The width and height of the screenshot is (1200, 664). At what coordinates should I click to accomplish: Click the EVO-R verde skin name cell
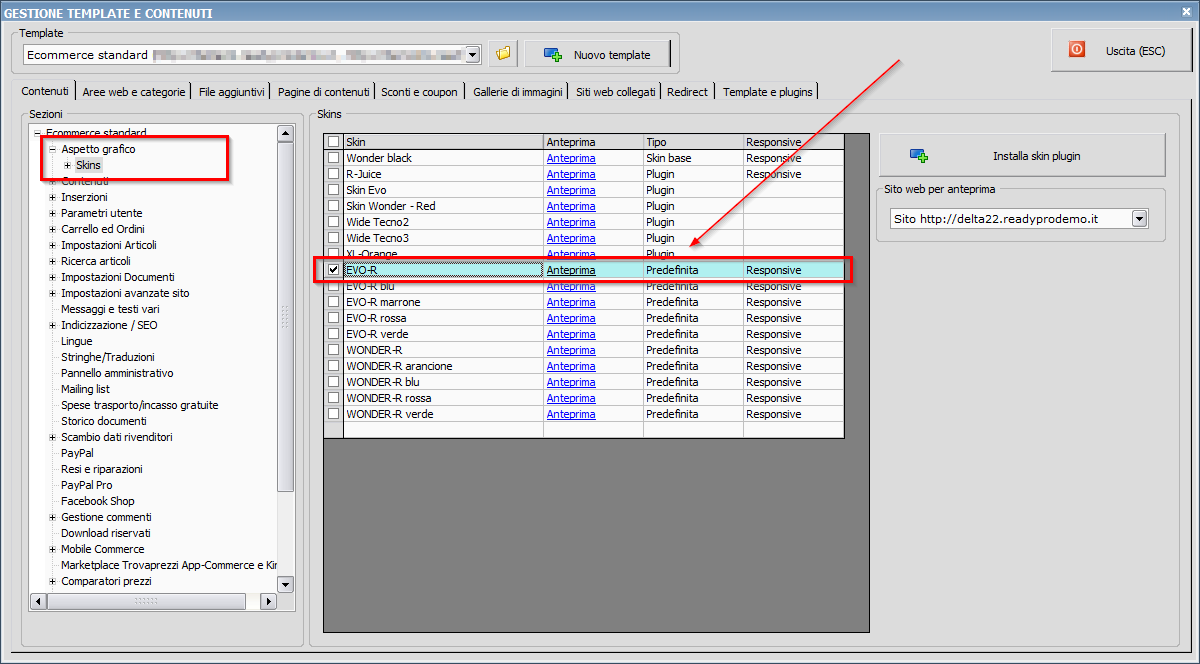(443, 334)
